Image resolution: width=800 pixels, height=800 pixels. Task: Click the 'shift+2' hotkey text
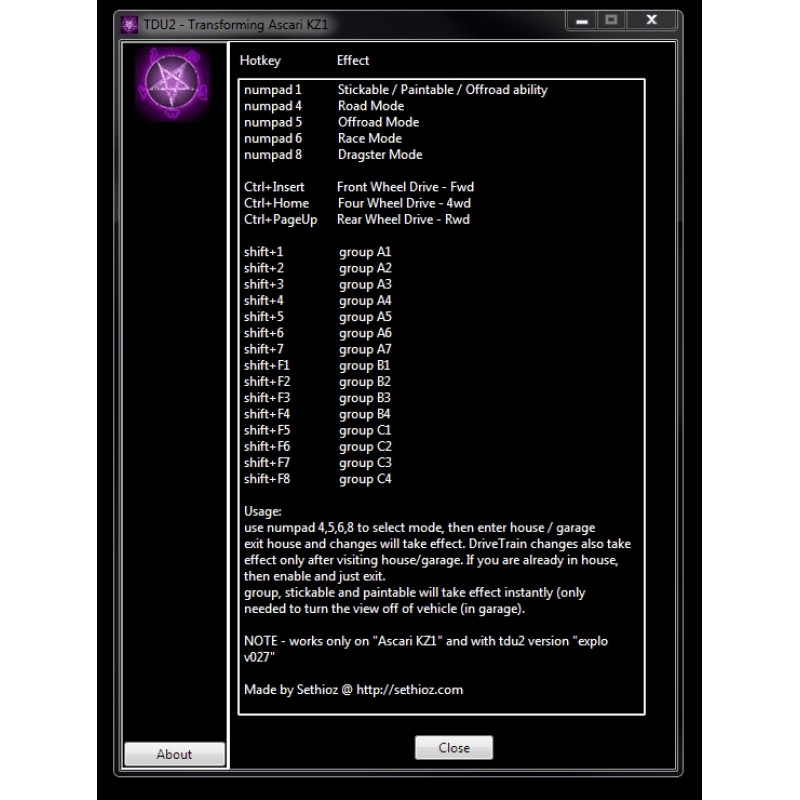tap(263, 268)
